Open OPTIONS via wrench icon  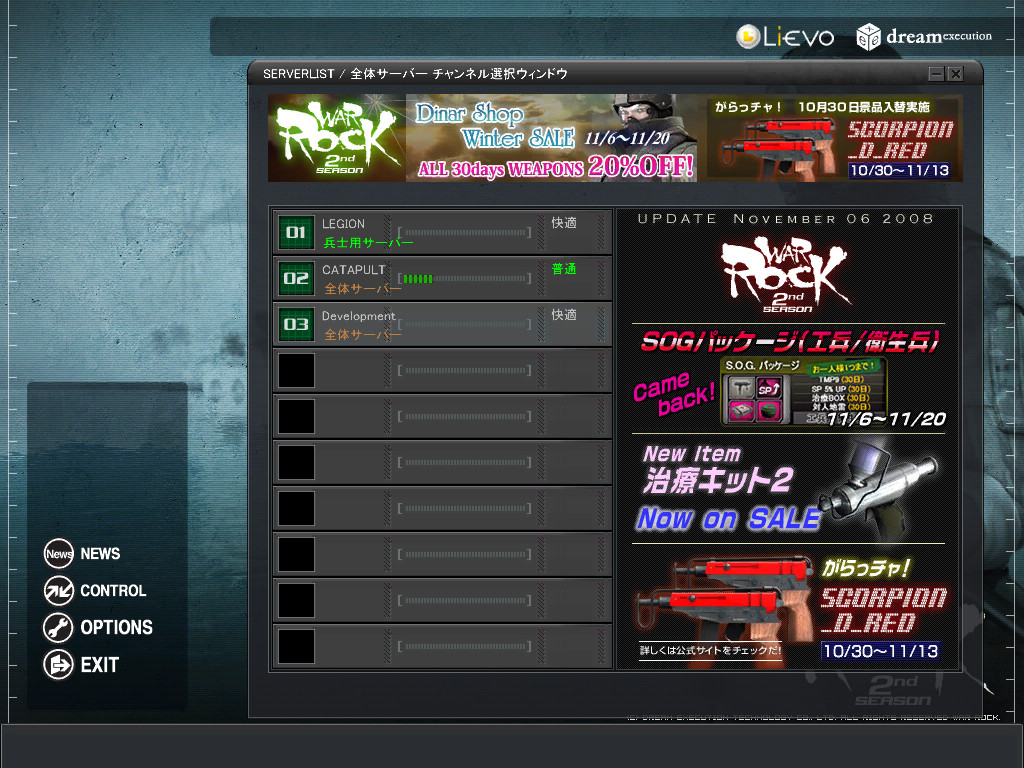[x=59, y=628]
